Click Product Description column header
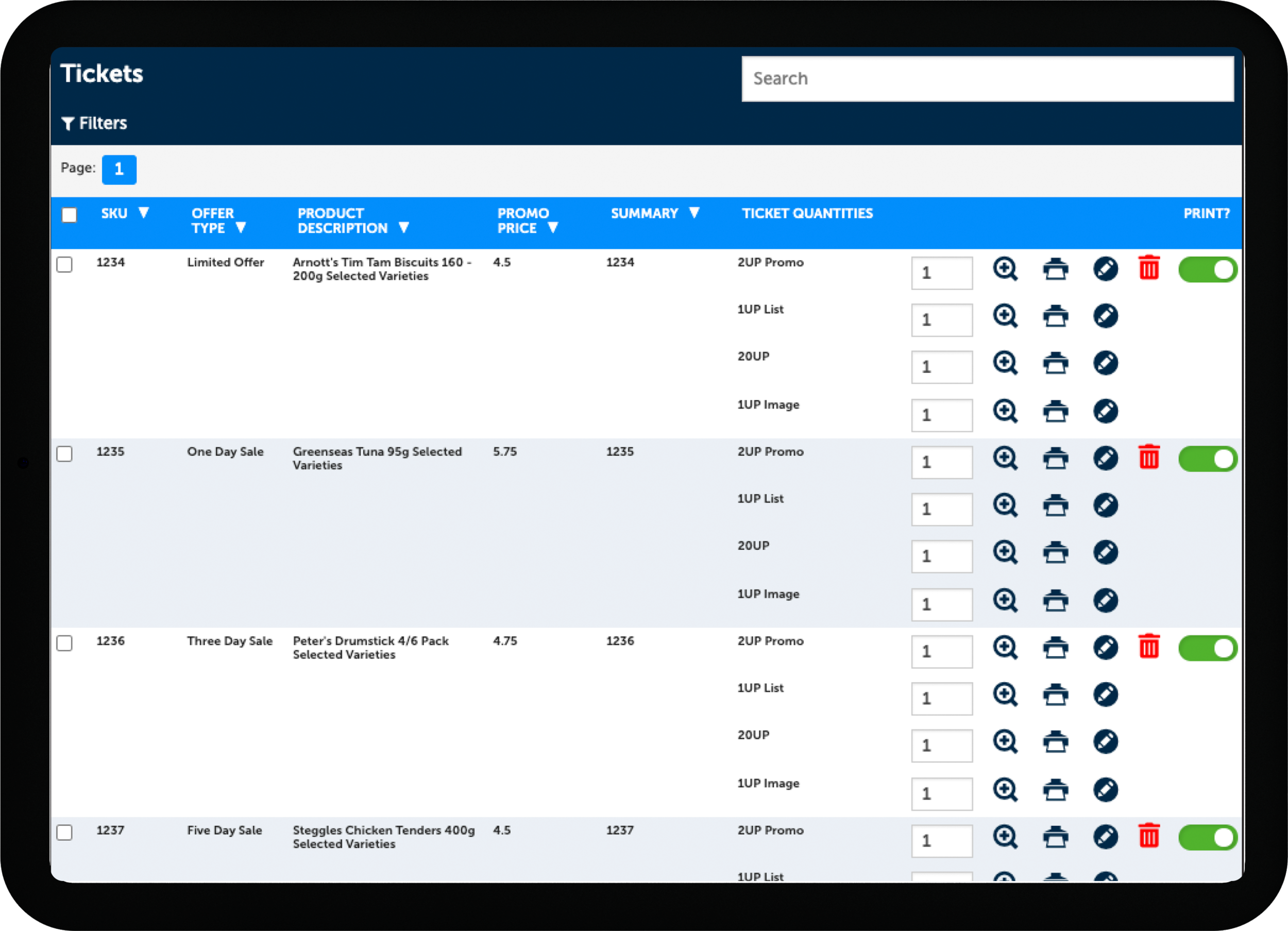Viewport: 1288px width, 931px height. click(x=343, y=221)
